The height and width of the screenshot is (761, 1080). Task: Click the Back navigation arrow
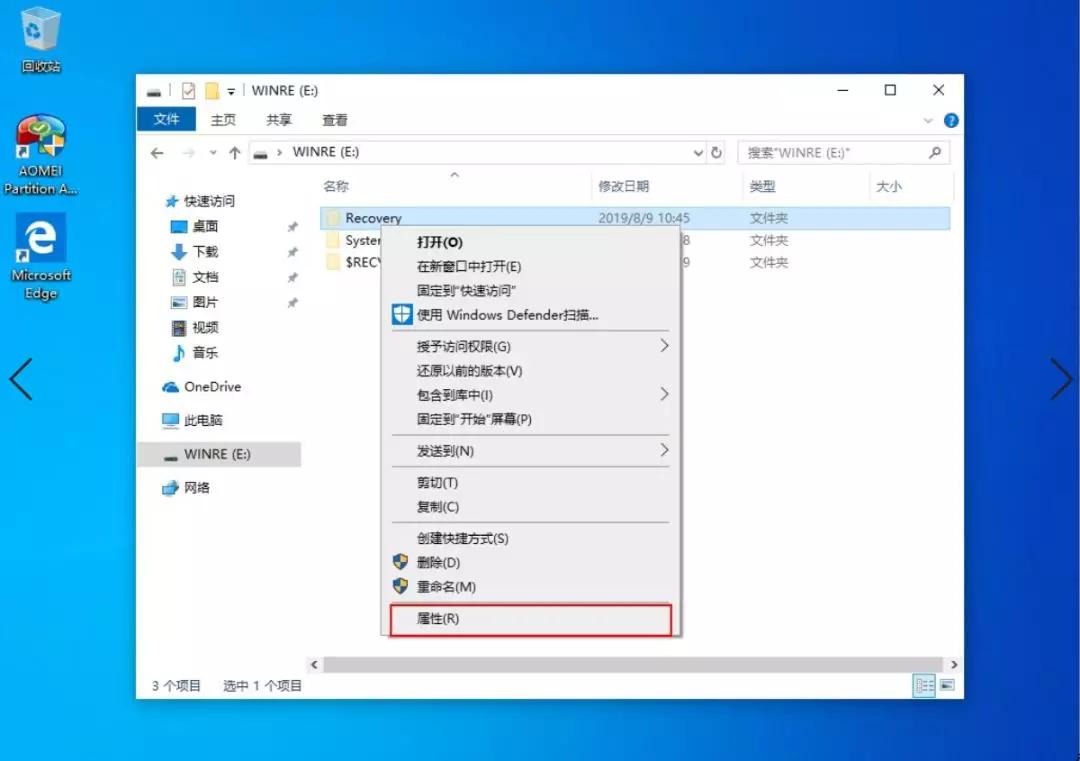pyautogui.click(x=157, y=153)
